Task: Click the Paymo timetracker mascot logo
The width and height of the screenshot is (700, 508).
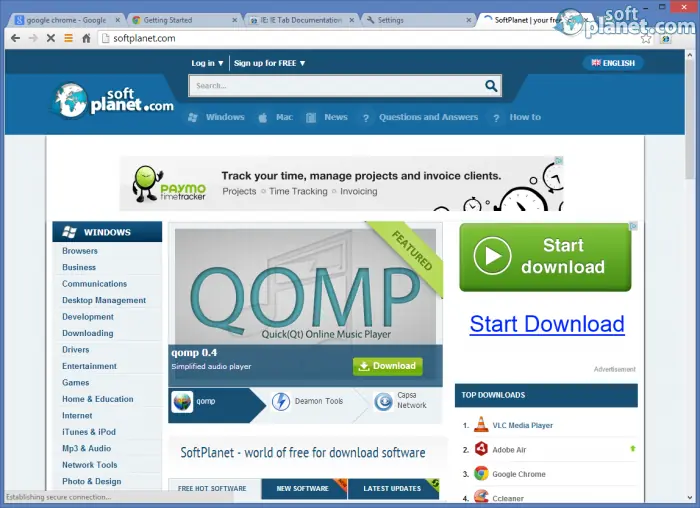Action: click(x=169, y=184)
